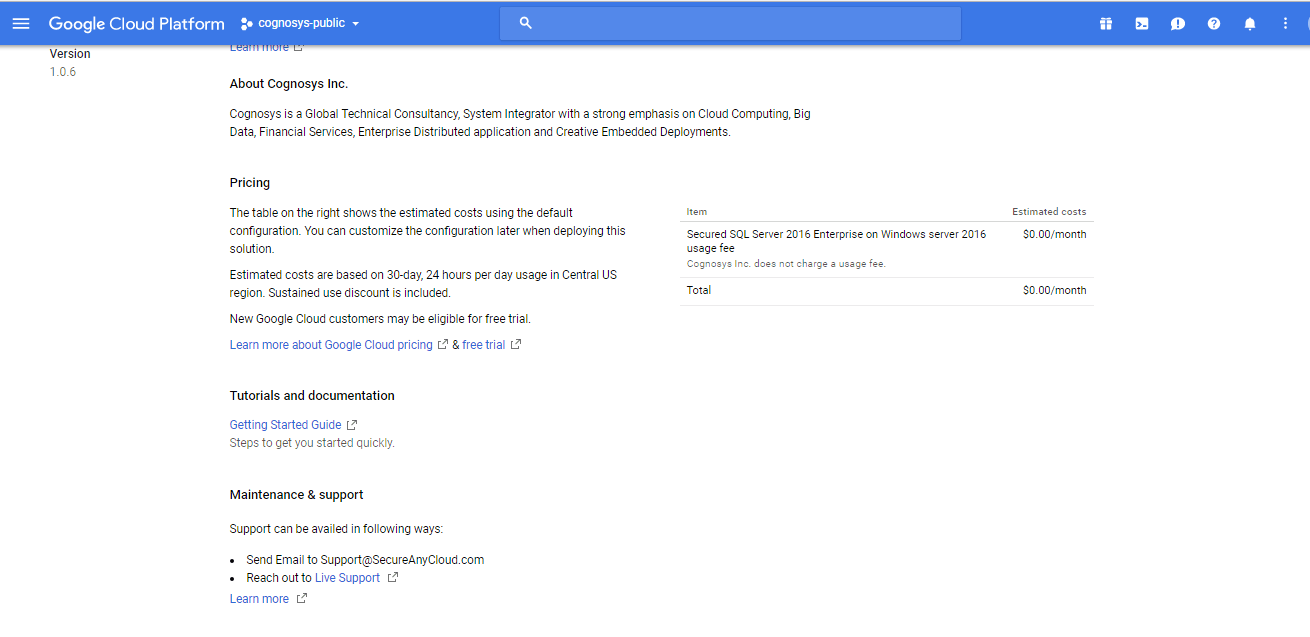Click the Live Support link
The width and height of the screenshot is (1310, 637).
347,578
